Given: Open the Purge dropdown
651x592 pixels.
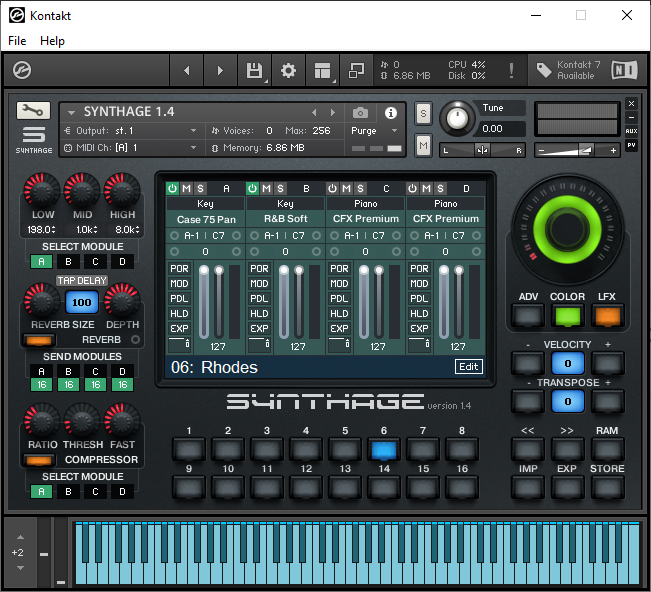Looking at the screenshot, I should [374, 131].
